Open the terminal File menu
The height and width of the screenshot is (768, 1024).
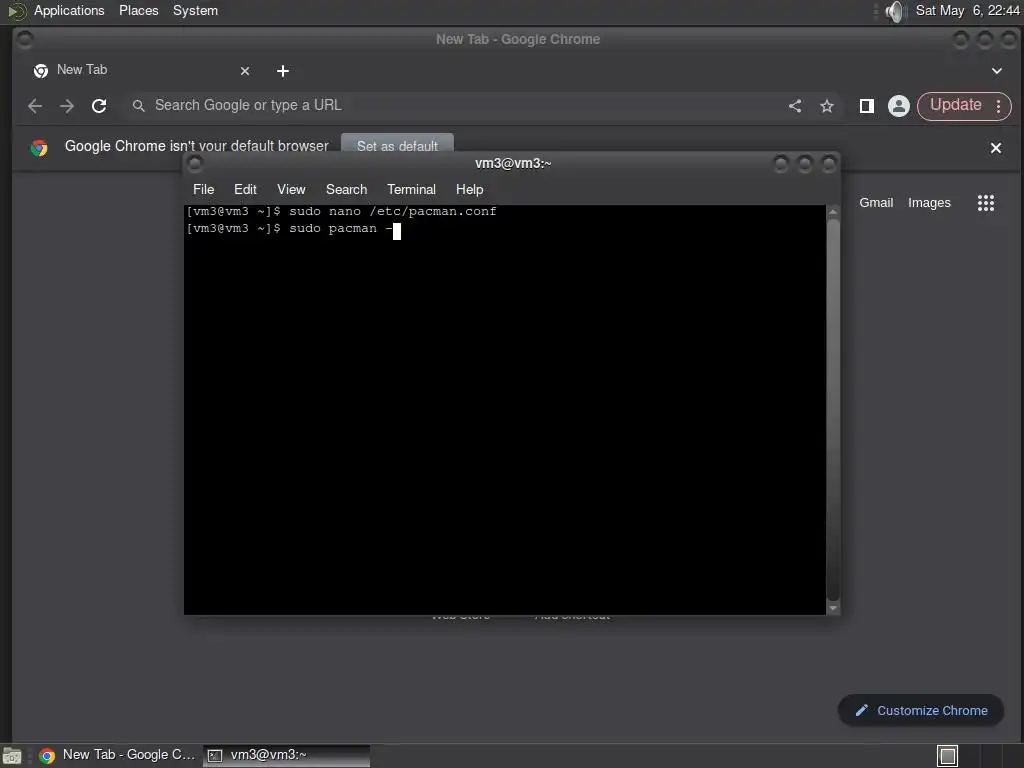pos(203,189)
